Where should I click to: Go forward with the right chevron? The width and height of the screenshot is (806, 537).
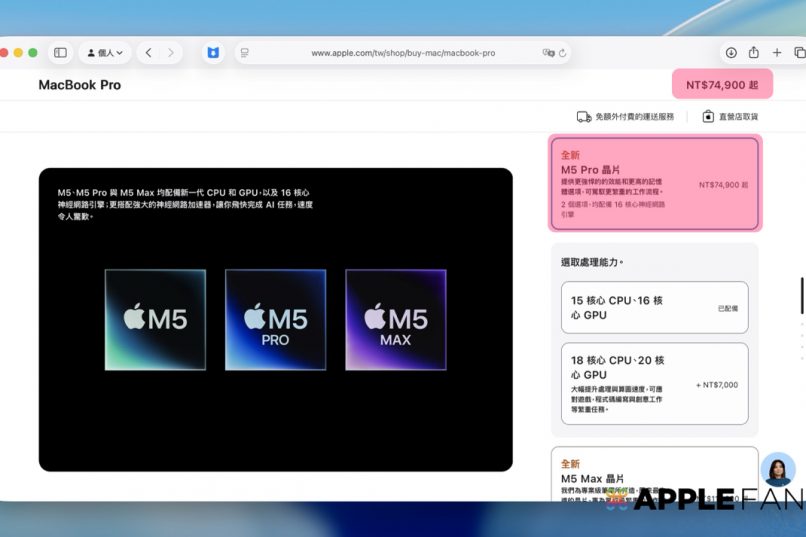[x=171, y=53]
